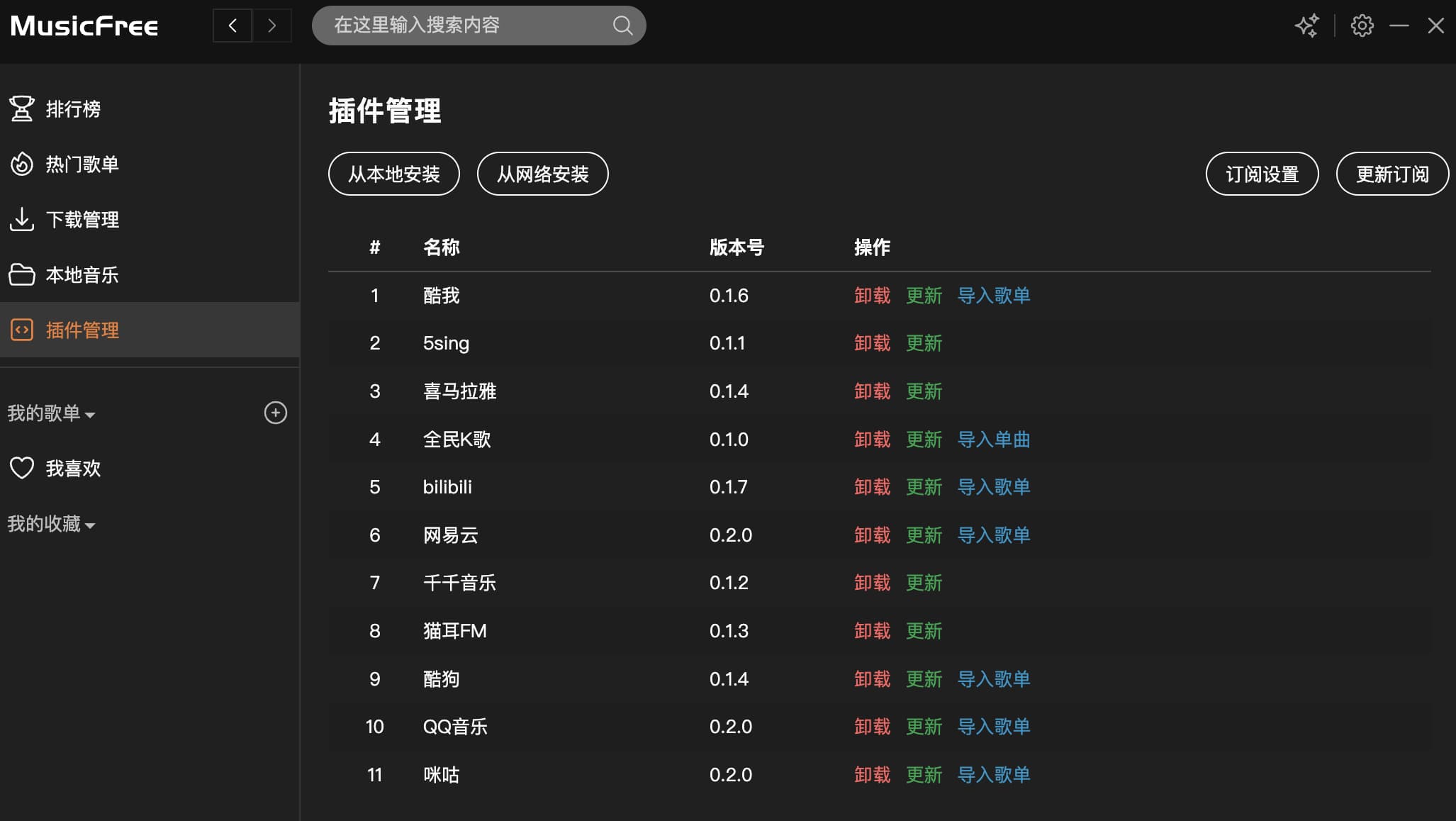Screen dimensions: 1456x821
Task: Open 排行榜 rankings in sidebar
Action: coord(72,109)
